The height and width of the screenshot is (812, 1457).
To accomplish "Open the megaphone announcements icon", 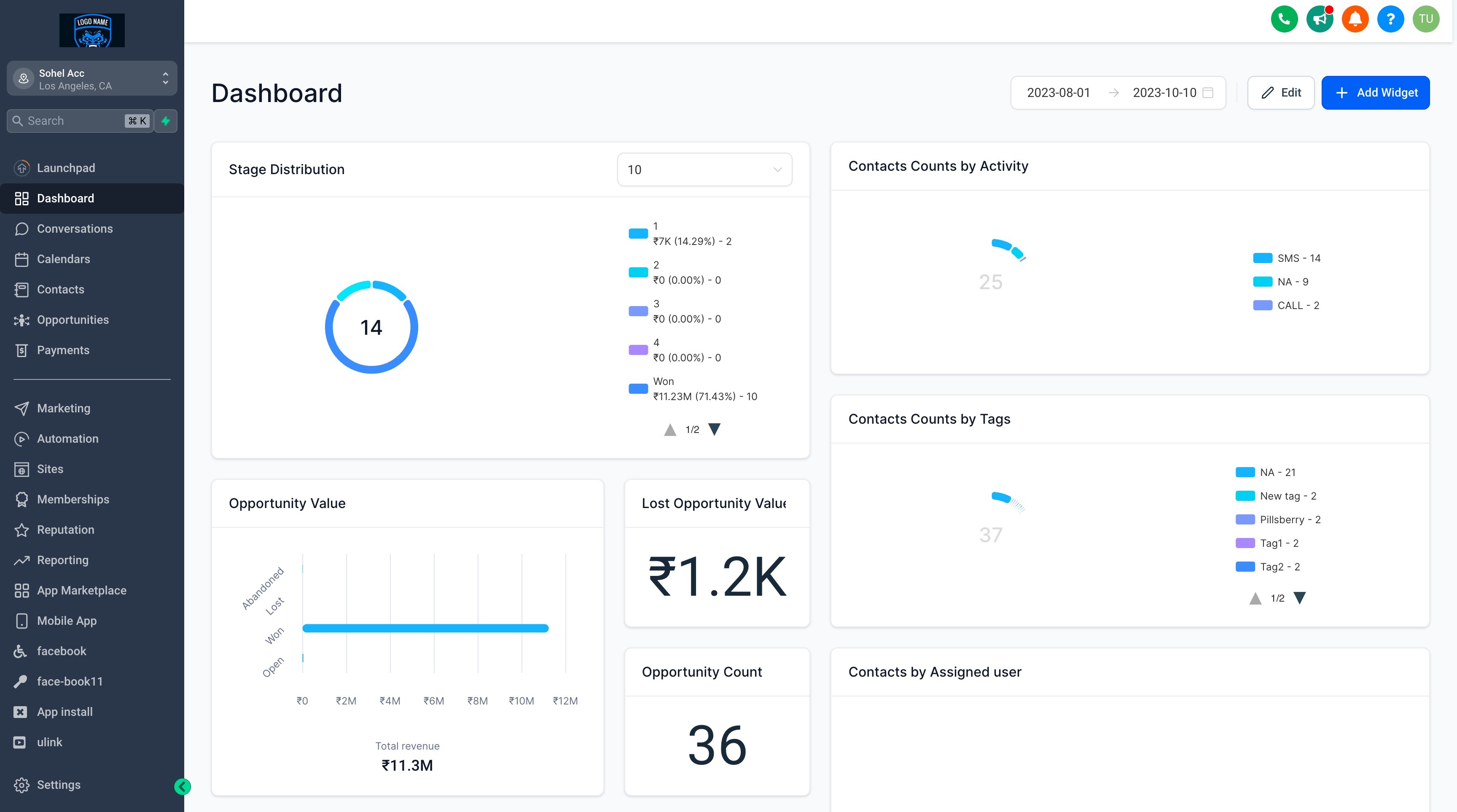I will tap(1320, 19).
